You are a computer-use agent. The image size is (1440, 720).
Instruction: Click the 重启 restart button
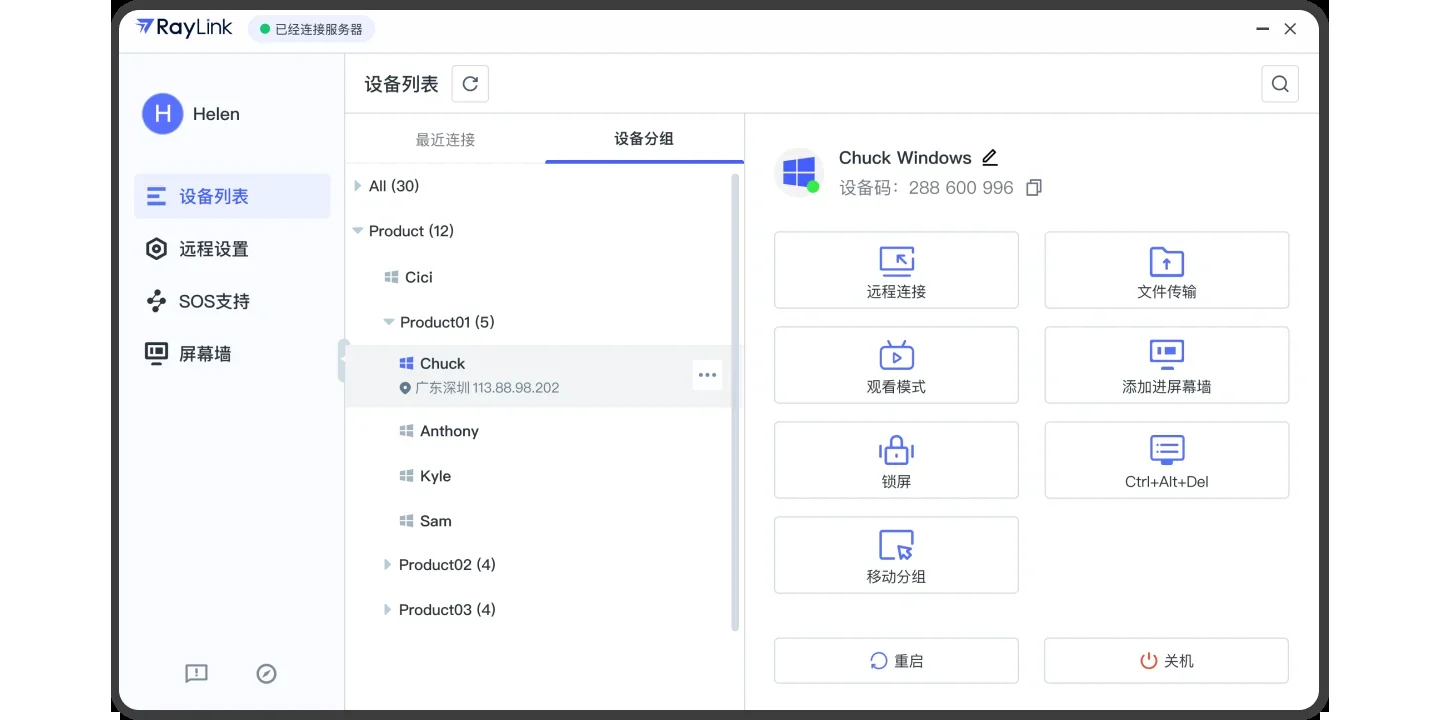point(896,661)
